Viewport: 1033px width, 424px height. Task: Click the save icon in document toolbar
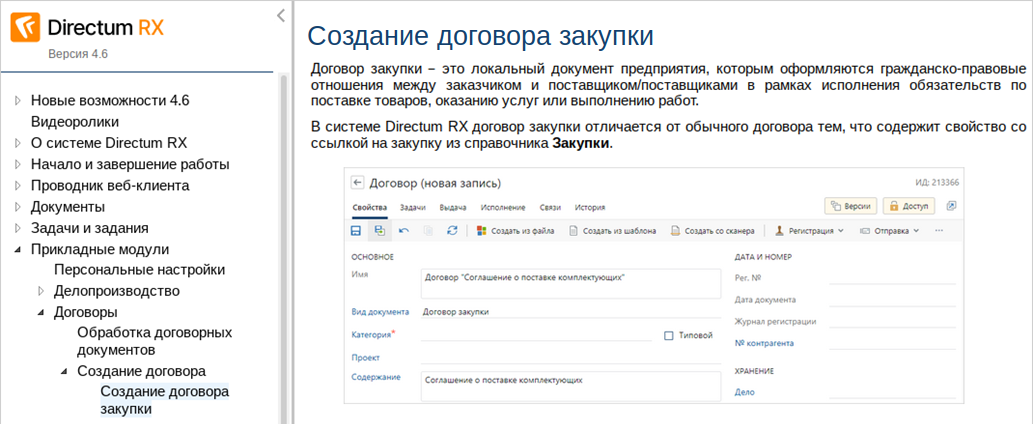355,230
